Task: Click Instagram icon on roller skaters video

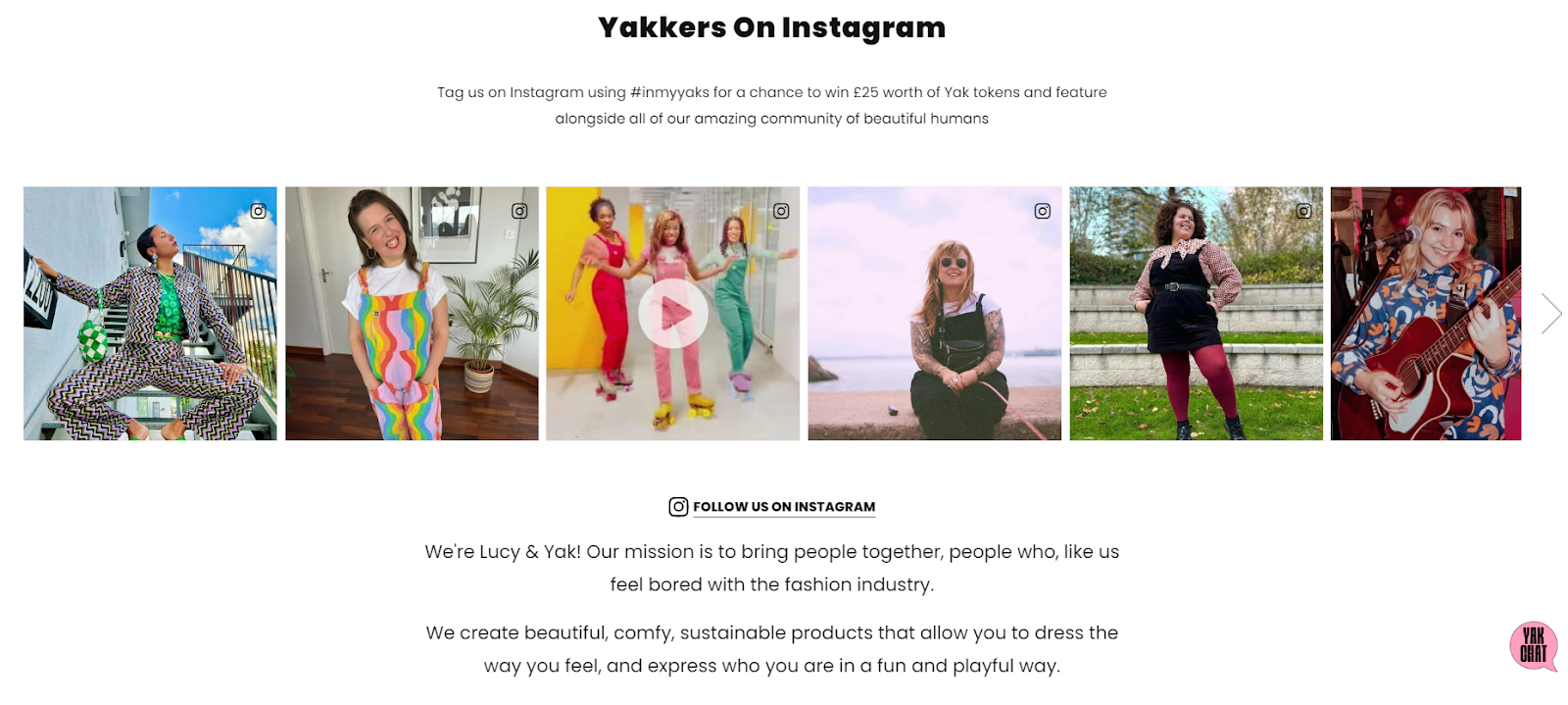Action: pyautogui.click(x=781, y=211)
